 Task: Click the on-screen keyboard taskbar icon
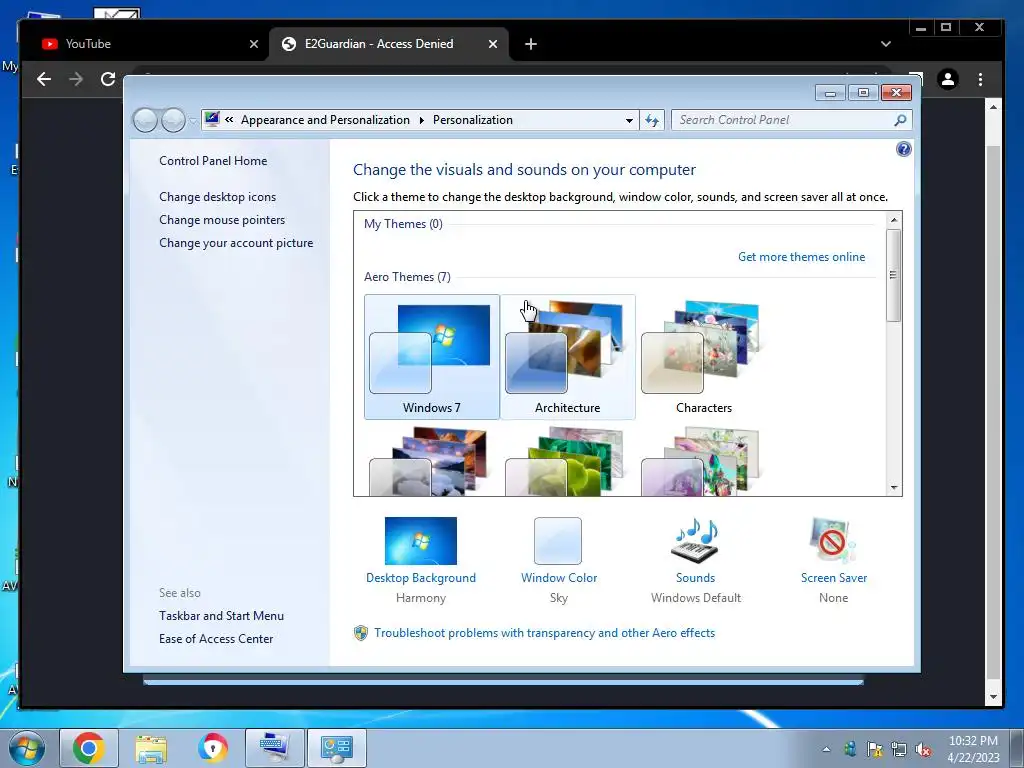pyautogui.click(x=274, y=748)
